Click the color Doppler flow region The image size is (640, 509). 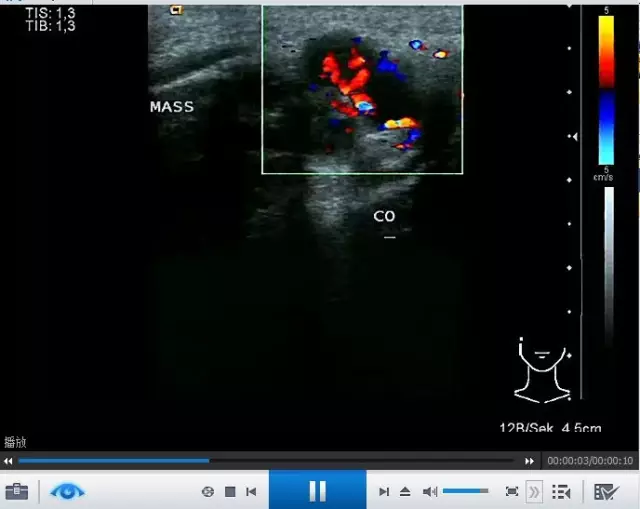click(x=362, y=90)
